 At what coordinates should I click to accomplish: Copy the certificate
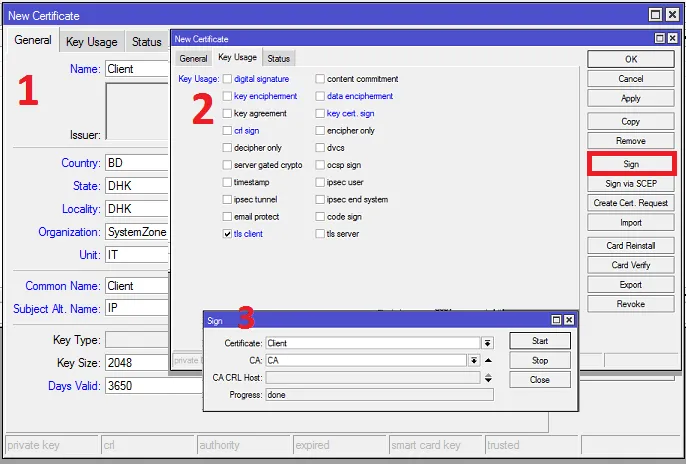click(x=630, y=121)
